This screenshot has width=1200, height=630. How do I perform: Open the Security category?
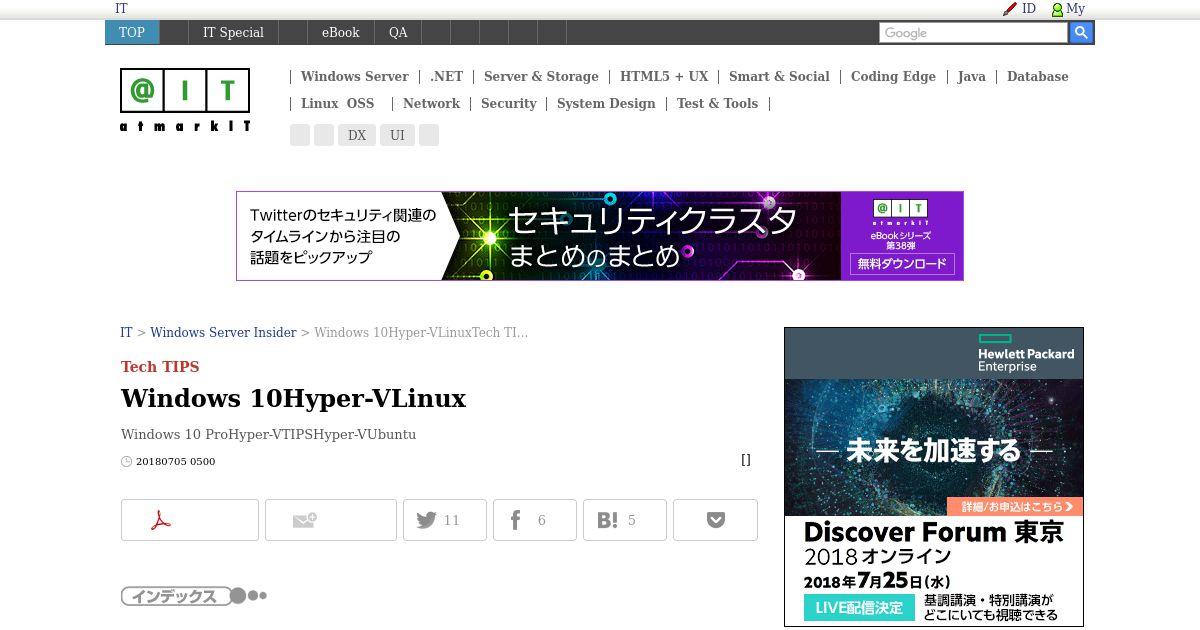point(508,103)
